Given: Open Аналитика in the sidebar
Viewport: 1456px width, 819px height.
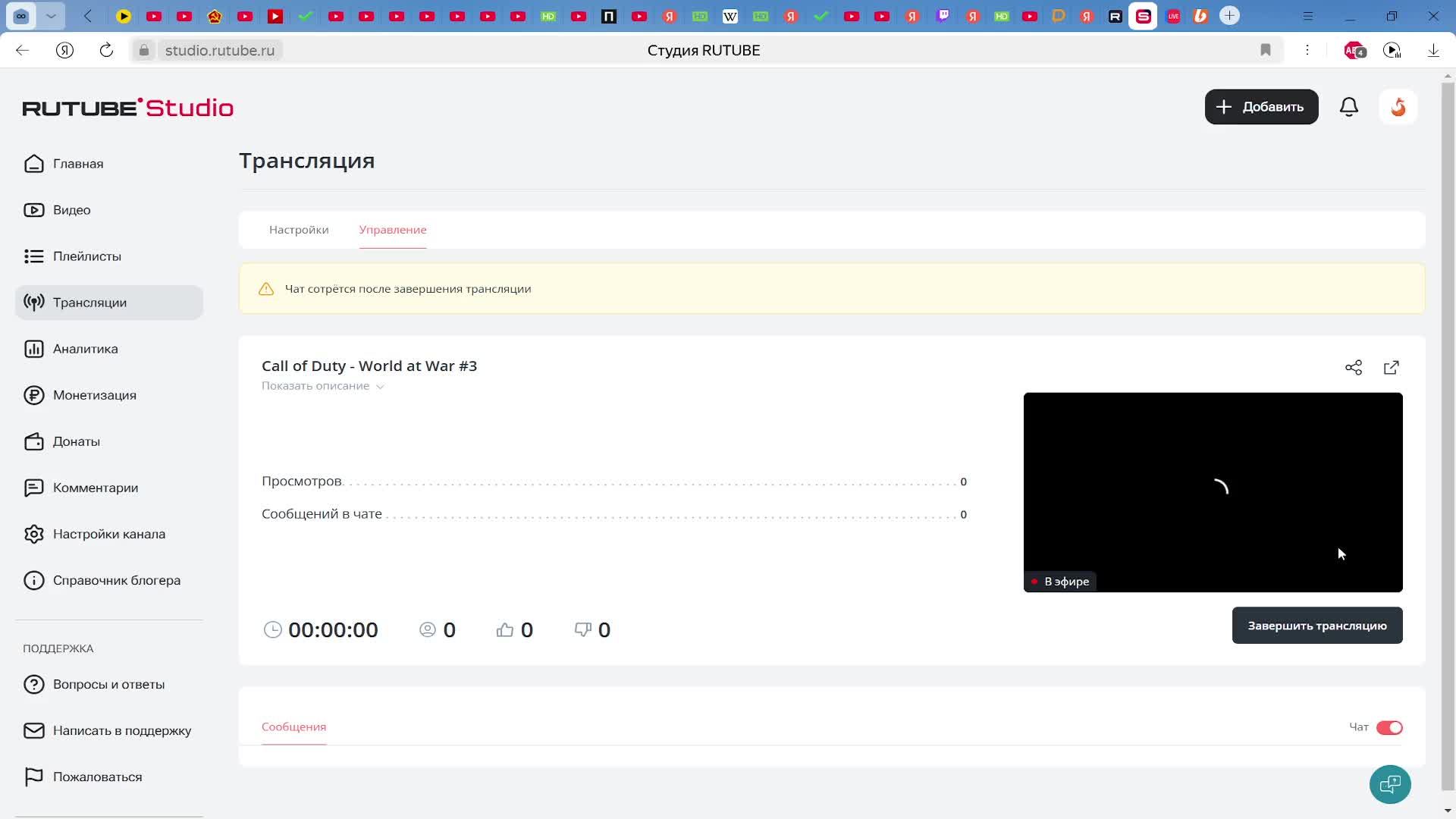Looking at the screenshot, I should pyautogui.click(x=85, y=349).
